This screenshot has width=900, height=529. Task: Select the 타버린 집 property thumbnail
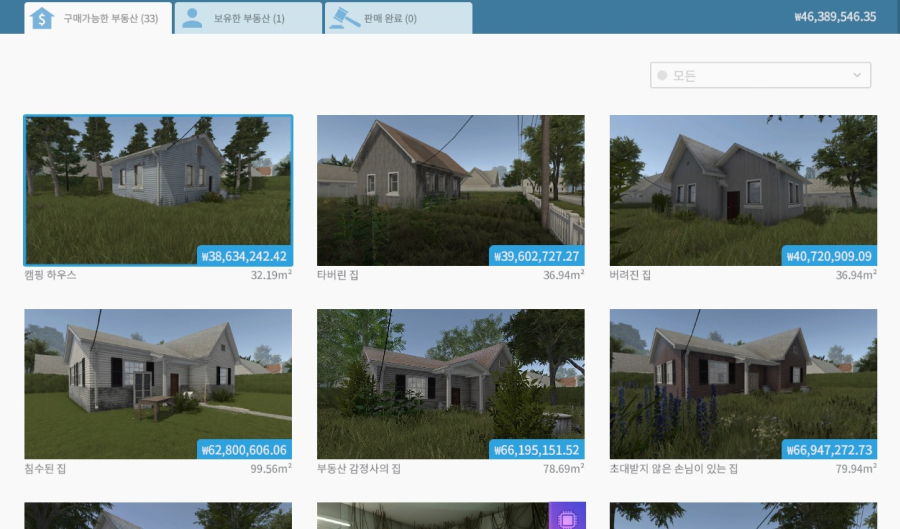click(451, 190)
